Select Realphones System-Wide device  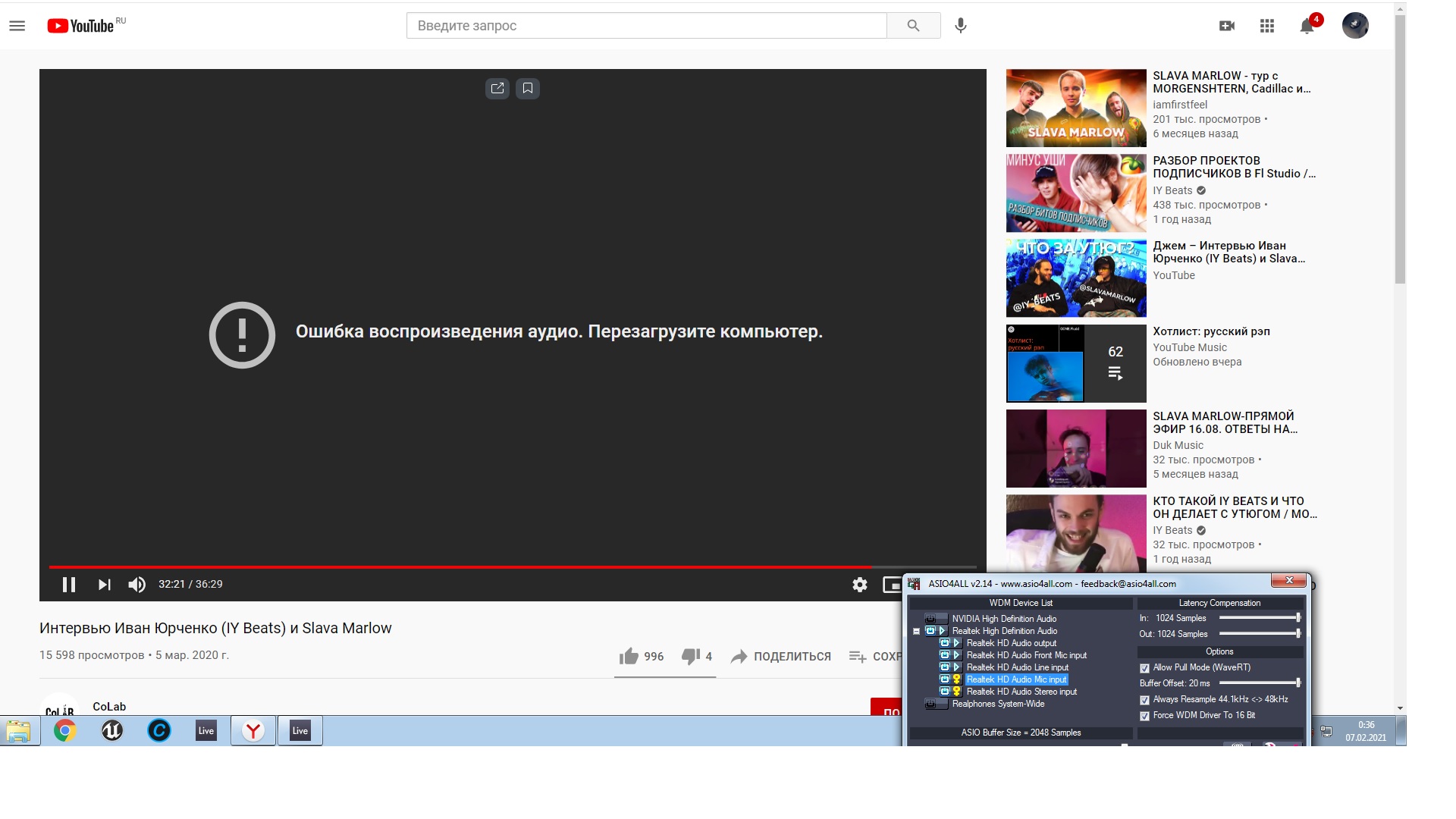[998, 704]
